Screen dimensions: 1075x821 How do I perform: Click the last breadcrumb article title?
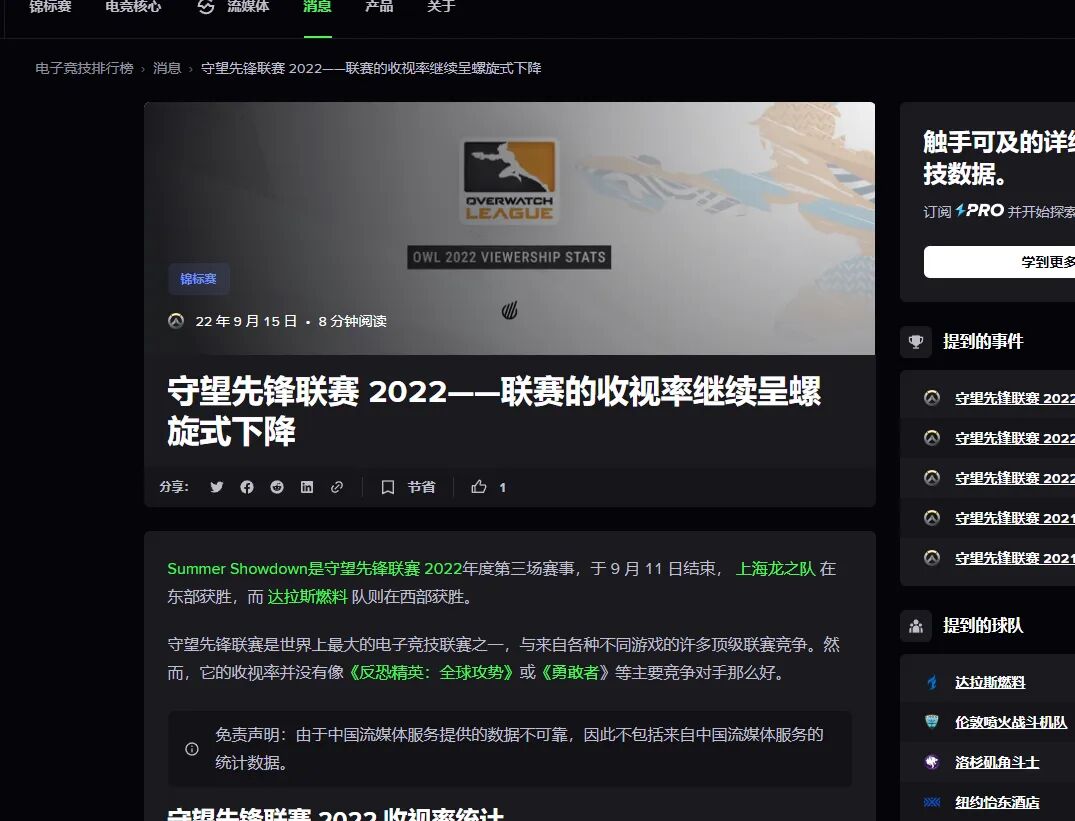pyautogui.click(x=371, y=68)
